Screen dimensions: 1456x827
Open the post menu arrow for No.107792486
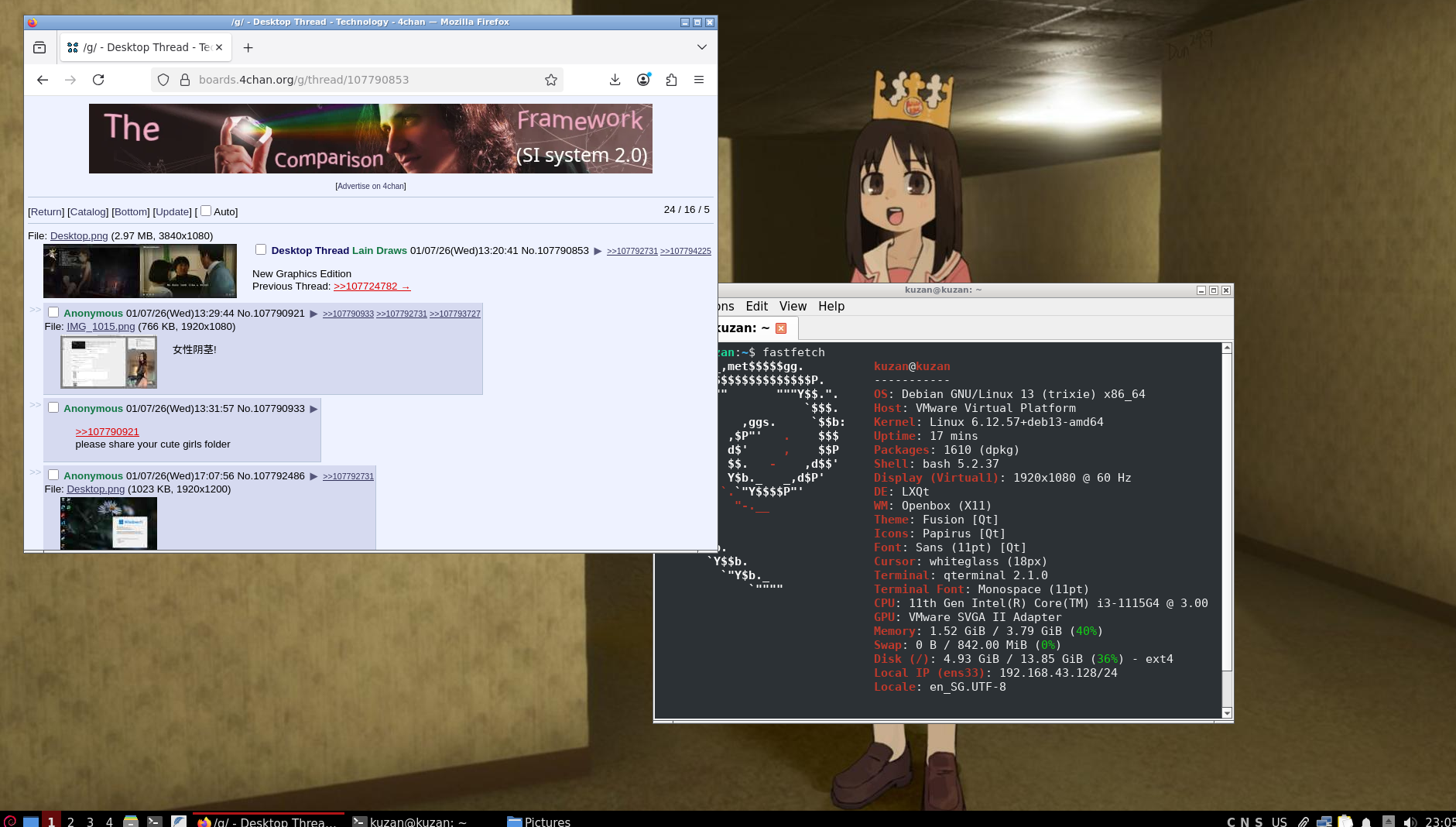pos(313,476)
